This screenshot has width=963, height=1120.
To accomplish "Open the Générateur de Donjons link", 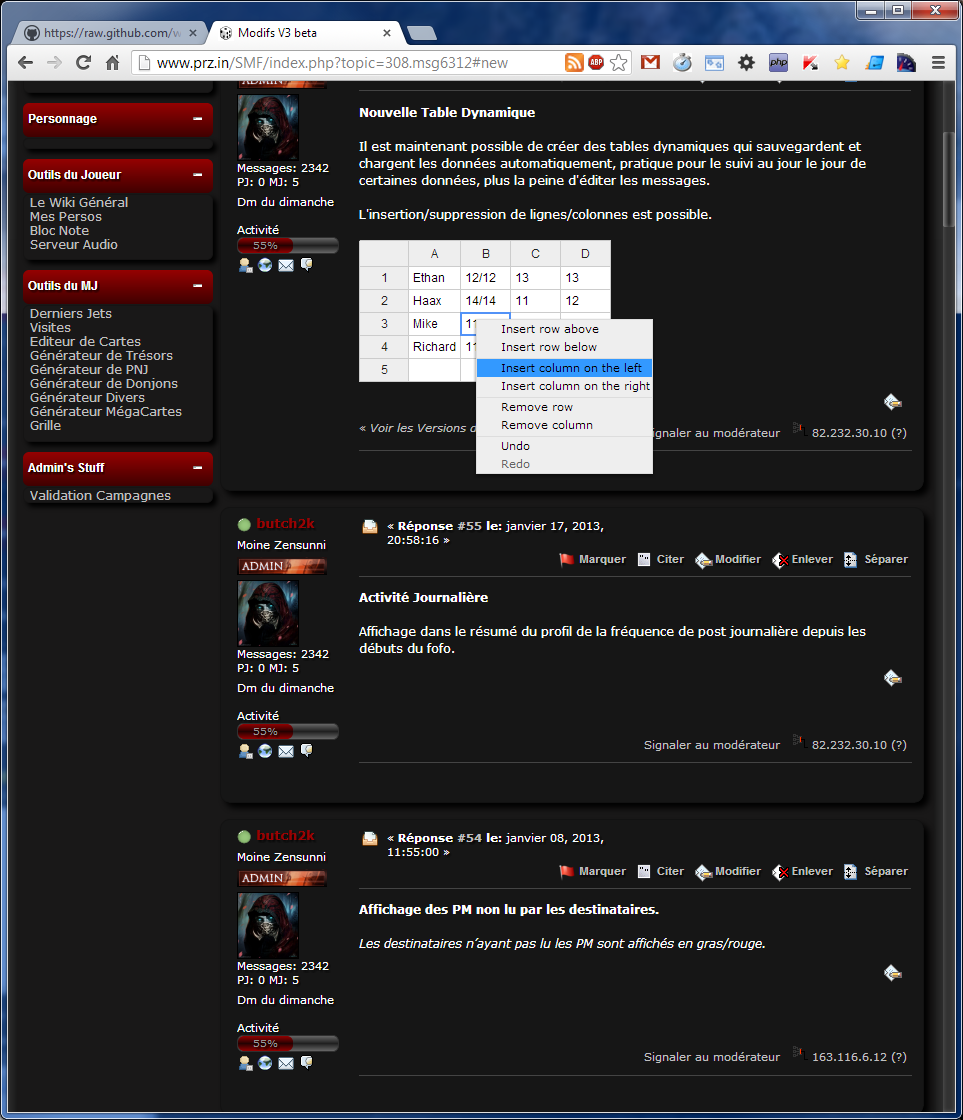I will pyautogui.click(x=104, y=383).
